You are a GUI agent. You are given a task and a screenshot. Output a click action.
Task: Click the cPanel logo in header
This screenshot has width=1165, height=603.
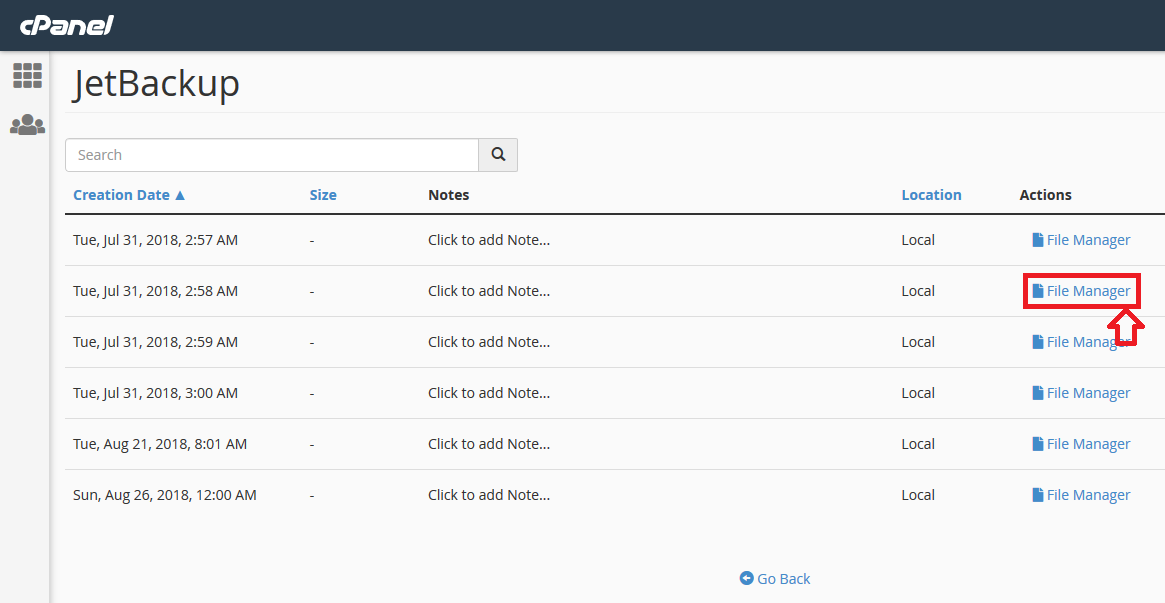coord(66,25)
